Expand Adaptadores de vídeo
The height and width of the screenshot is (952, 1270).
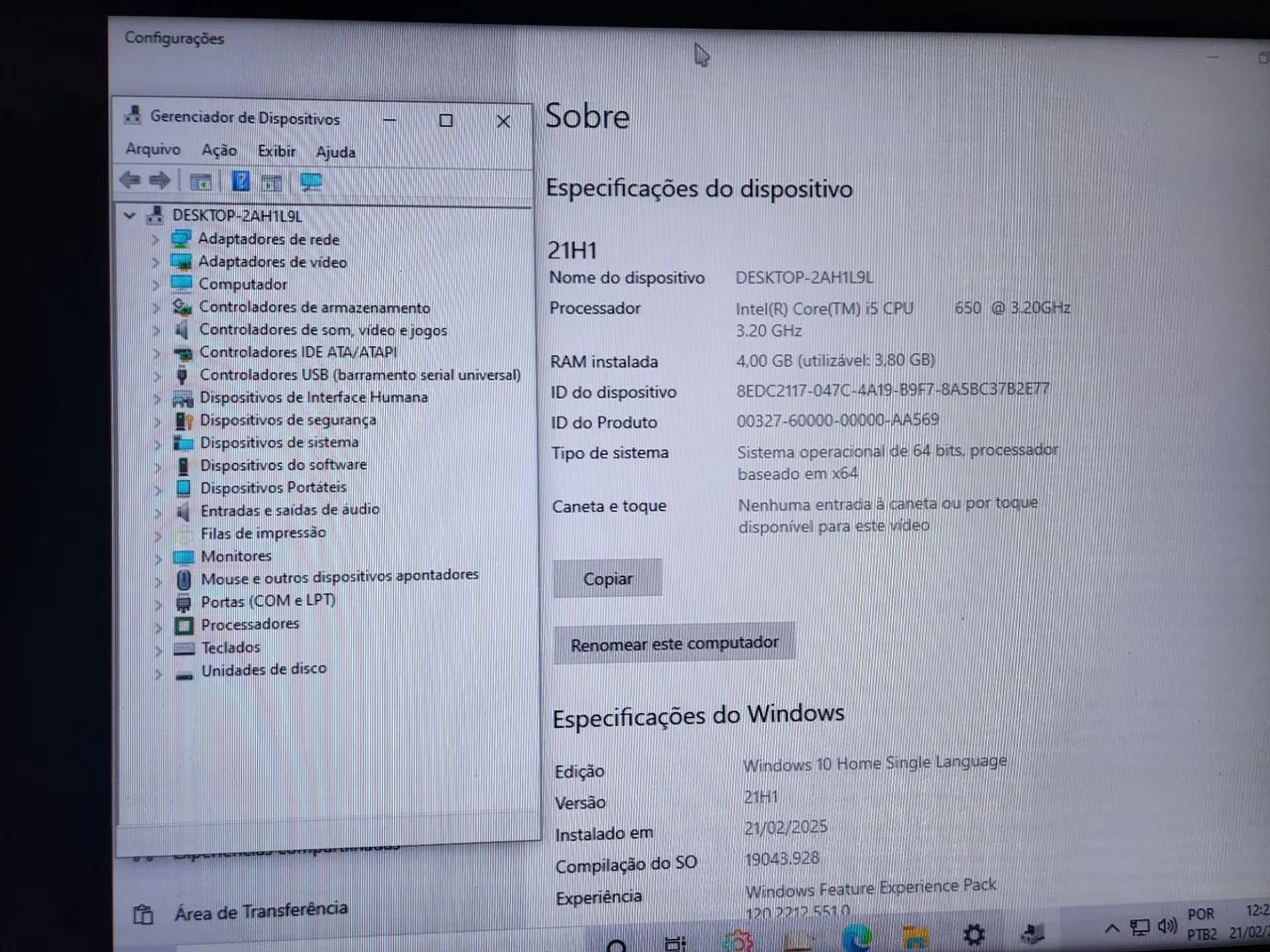pyautogui.click(x=155, y=262)
